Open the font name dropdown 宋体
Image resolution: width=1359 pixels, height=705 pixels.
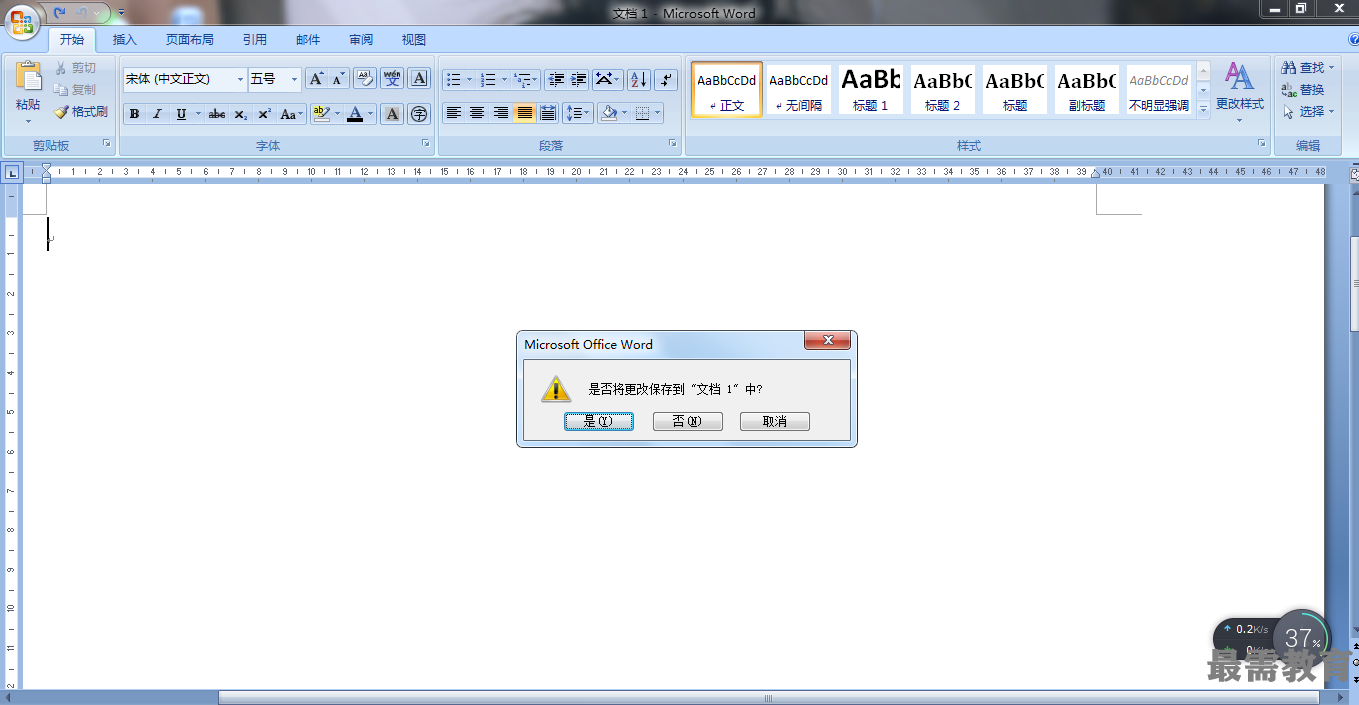(x=240, y=79)
